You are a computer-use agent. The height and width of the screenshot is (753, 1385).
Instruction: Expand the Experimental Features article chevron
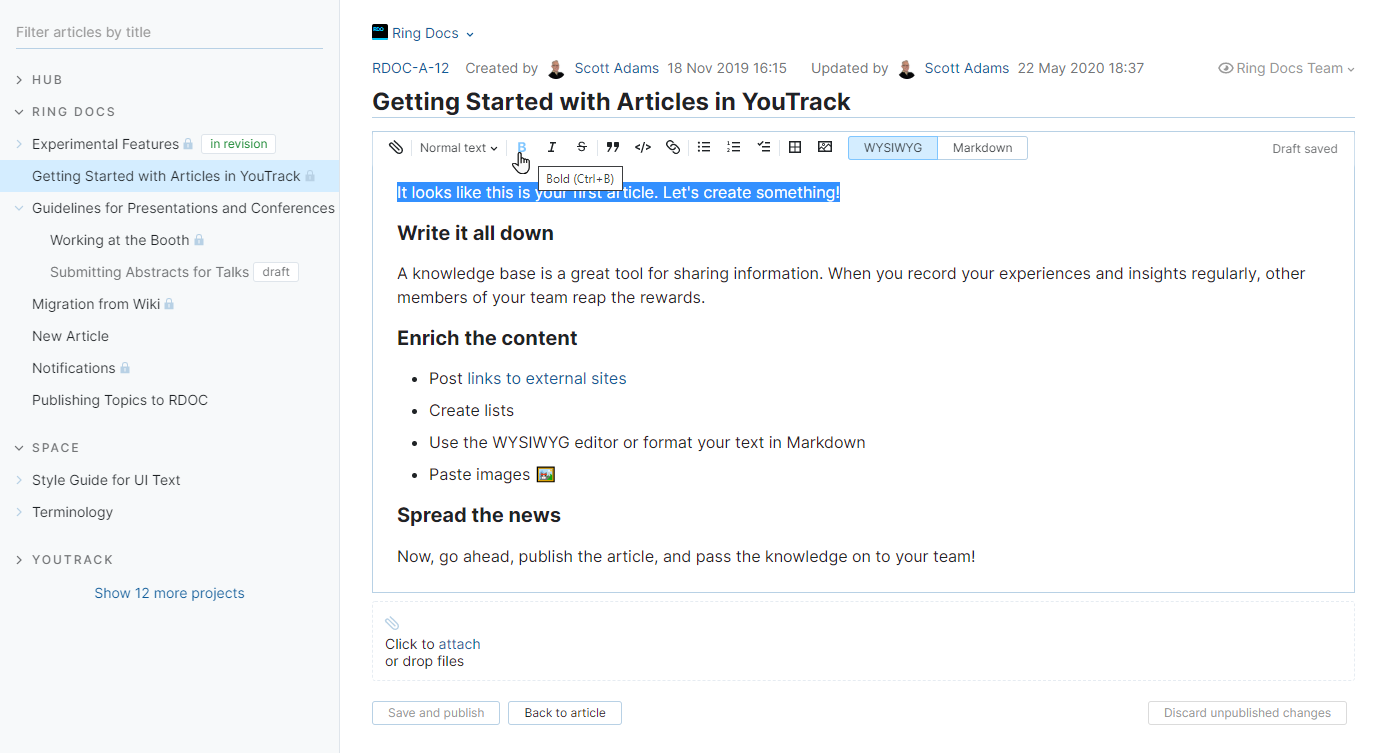pos(19,144)
